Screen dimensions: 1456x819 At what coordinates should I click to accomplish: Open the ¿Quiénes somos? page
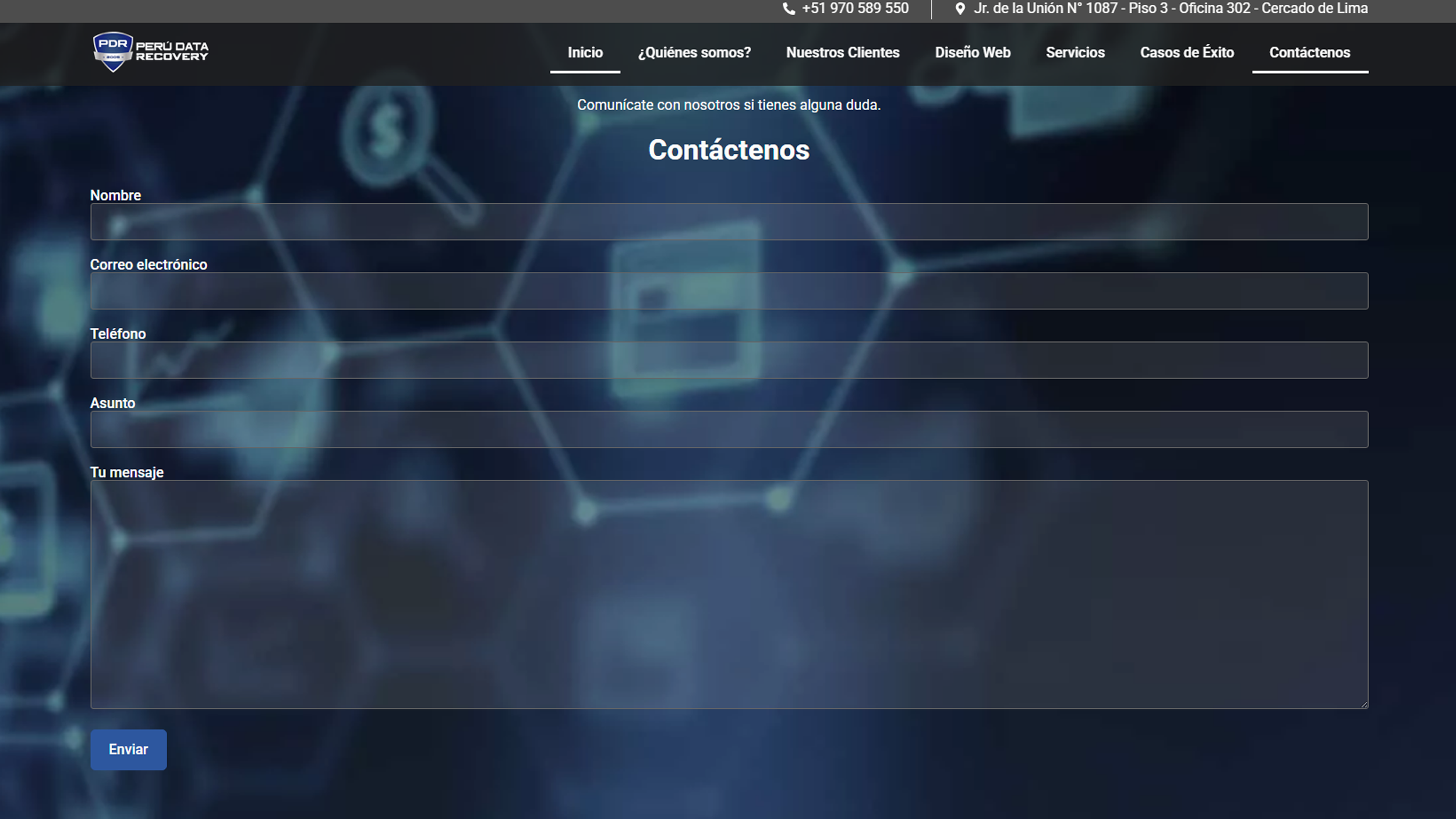tap(694, 52)
